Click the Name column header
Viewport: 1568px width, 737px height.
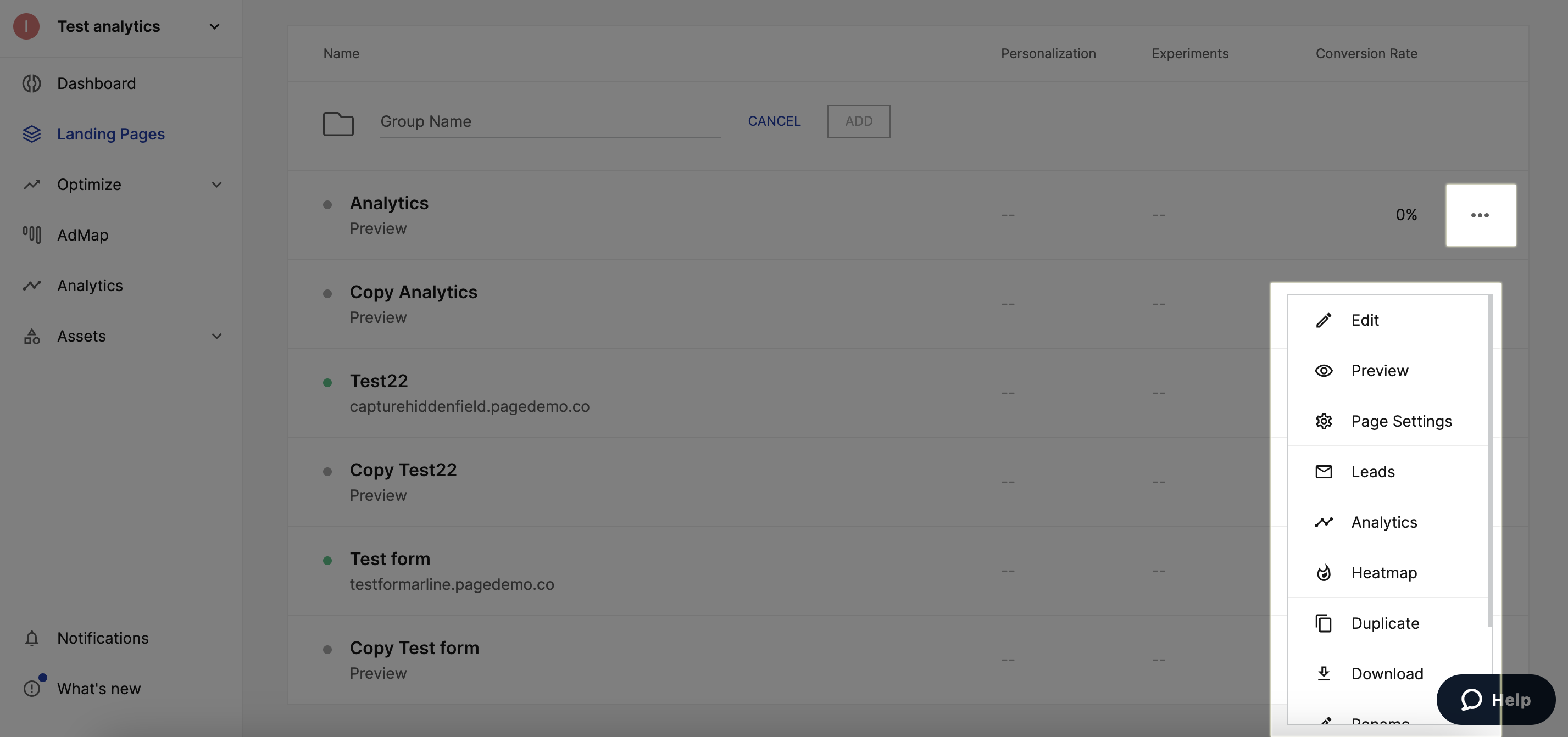341,54
